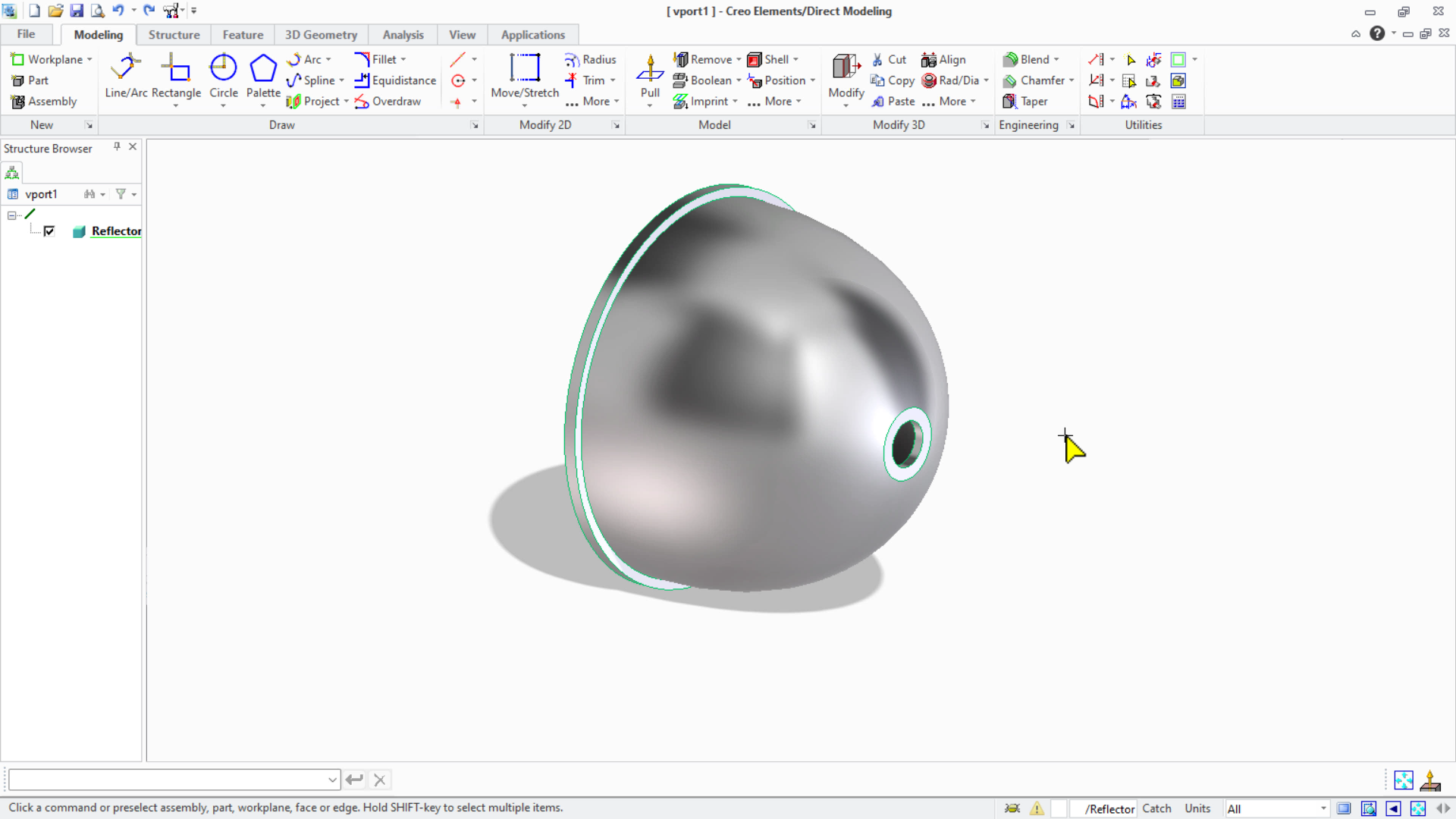Screen dimensions: 1456x819
Task: Switch to the Feature tab
Action: click(243, 35)
